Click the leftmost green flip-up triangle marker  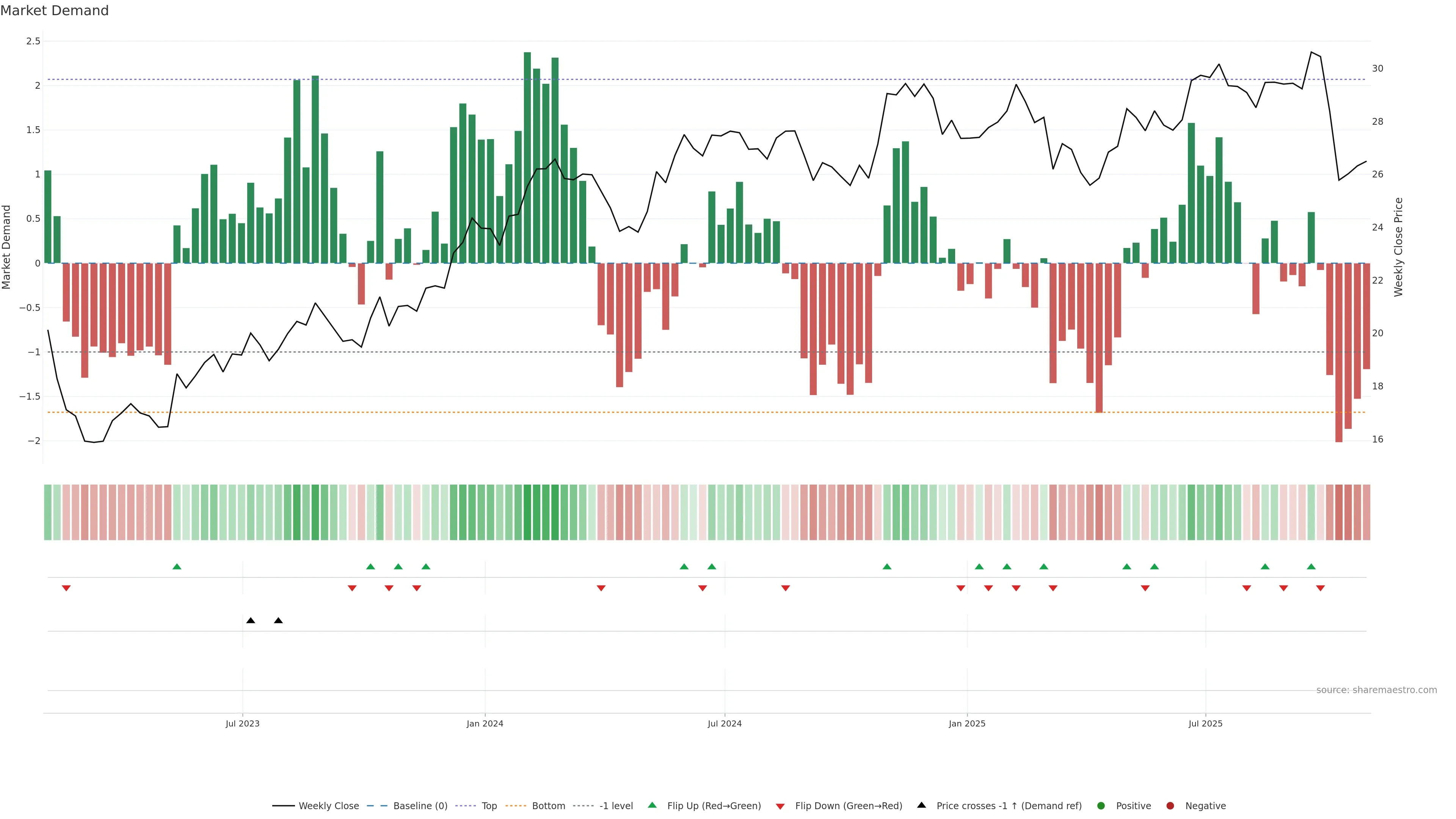tap(177, 566)
